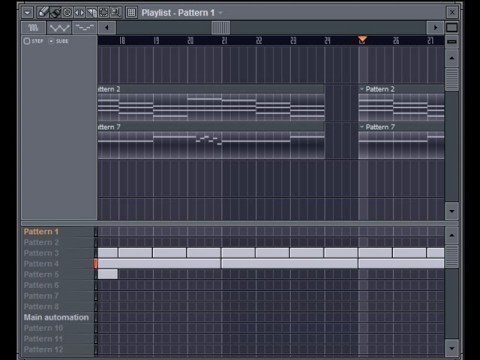The width and height of the screenshot is (480, 360).
Task: Select the right-hand Pattern 2 clip title
Action: [380, 89]
